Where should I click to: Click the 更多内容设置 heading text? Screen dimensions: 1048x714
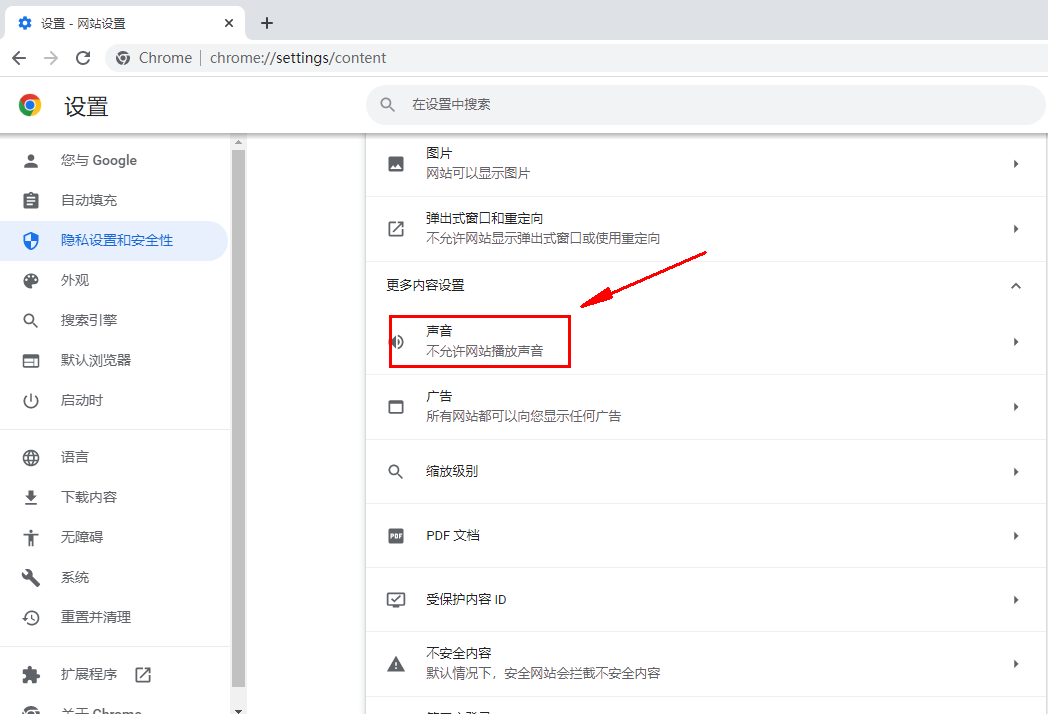[425, 285]
